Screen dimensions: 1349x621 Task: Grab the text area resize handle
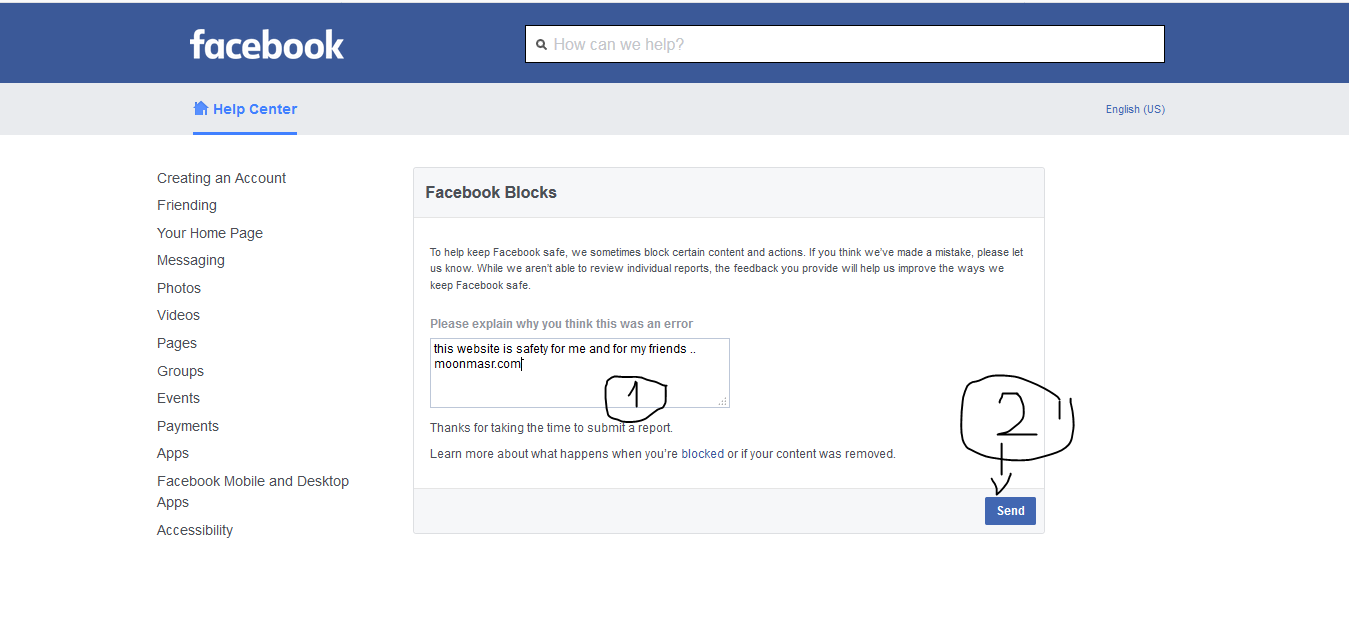pyautogui.click(x=723, y=401)
